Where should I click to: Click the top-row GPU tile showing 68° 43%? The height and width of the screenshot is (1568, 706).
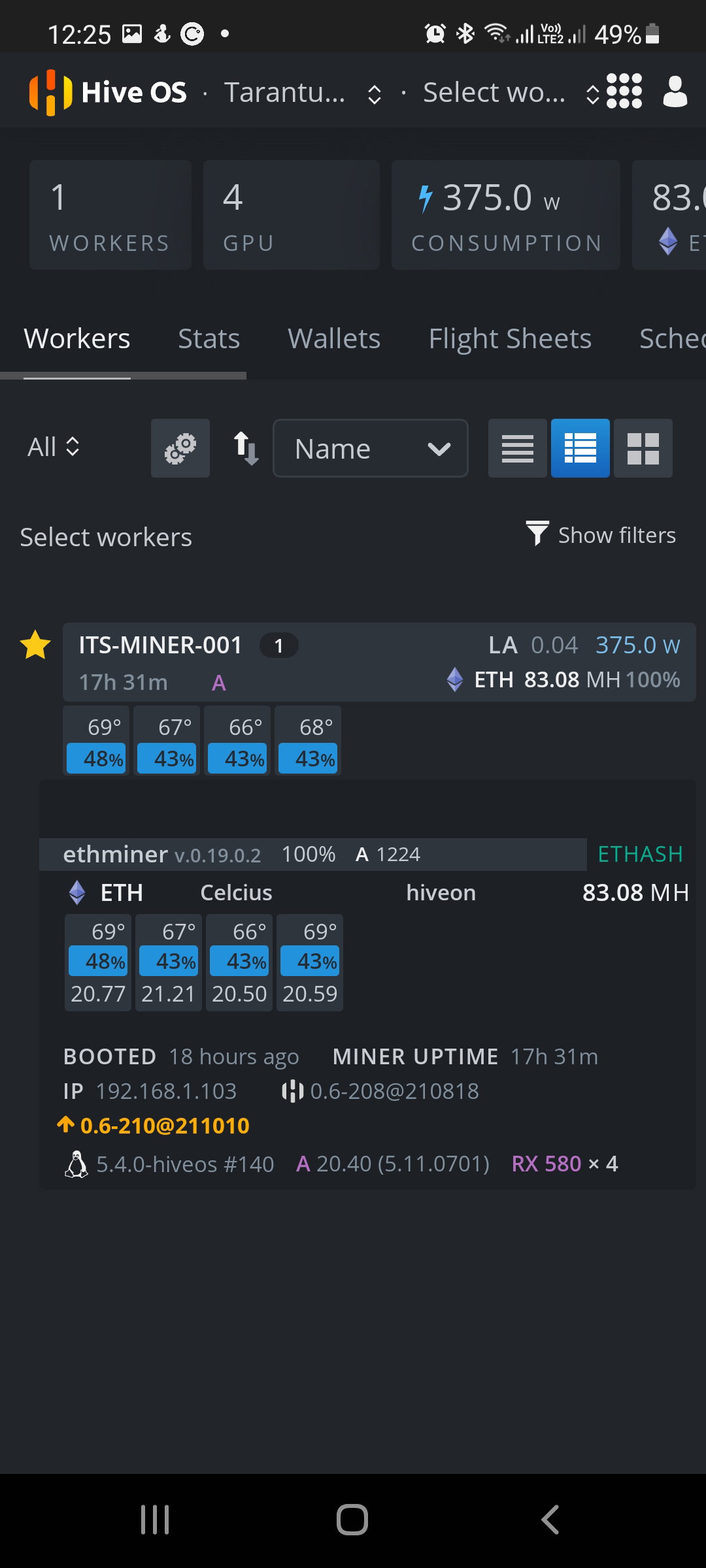click(308, 741)
